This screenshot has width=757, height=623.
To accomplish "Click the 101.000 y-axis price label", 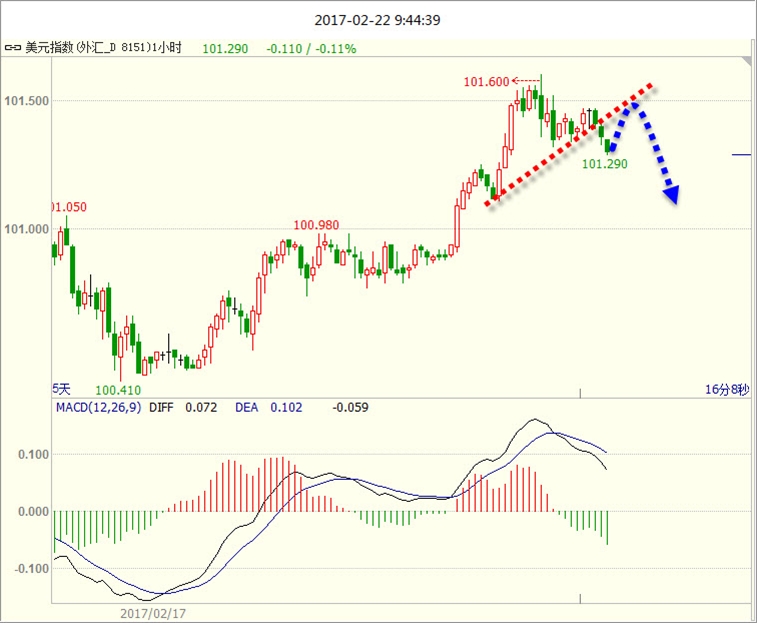I will point(27,229).
